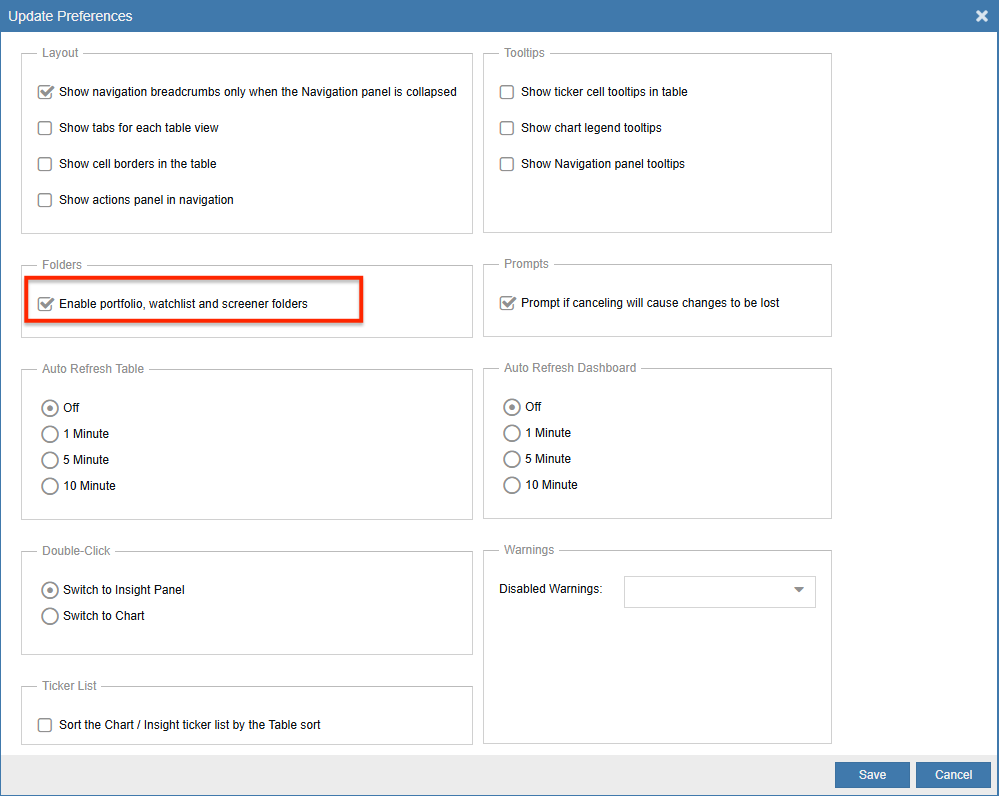The image size is (999, 796).
Task: Check Show Navigation panel tooltips
Action: click(507, 164)
